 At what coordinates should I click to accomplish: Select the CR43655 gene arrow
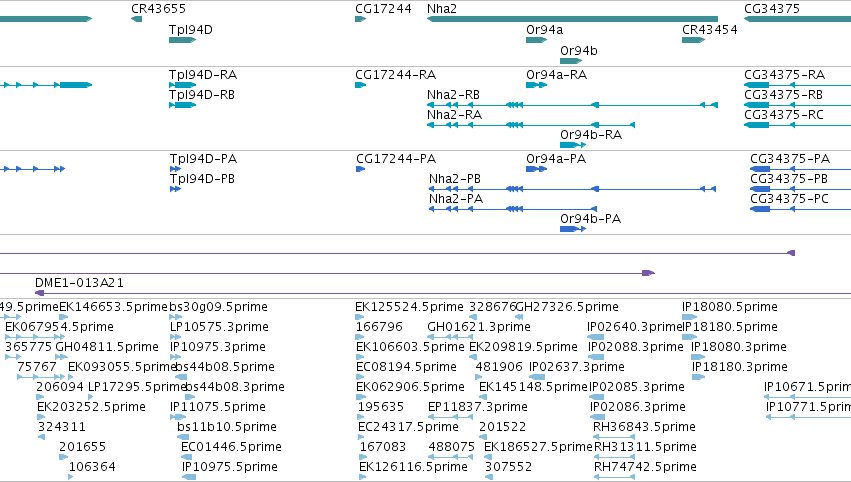(137, 19)
